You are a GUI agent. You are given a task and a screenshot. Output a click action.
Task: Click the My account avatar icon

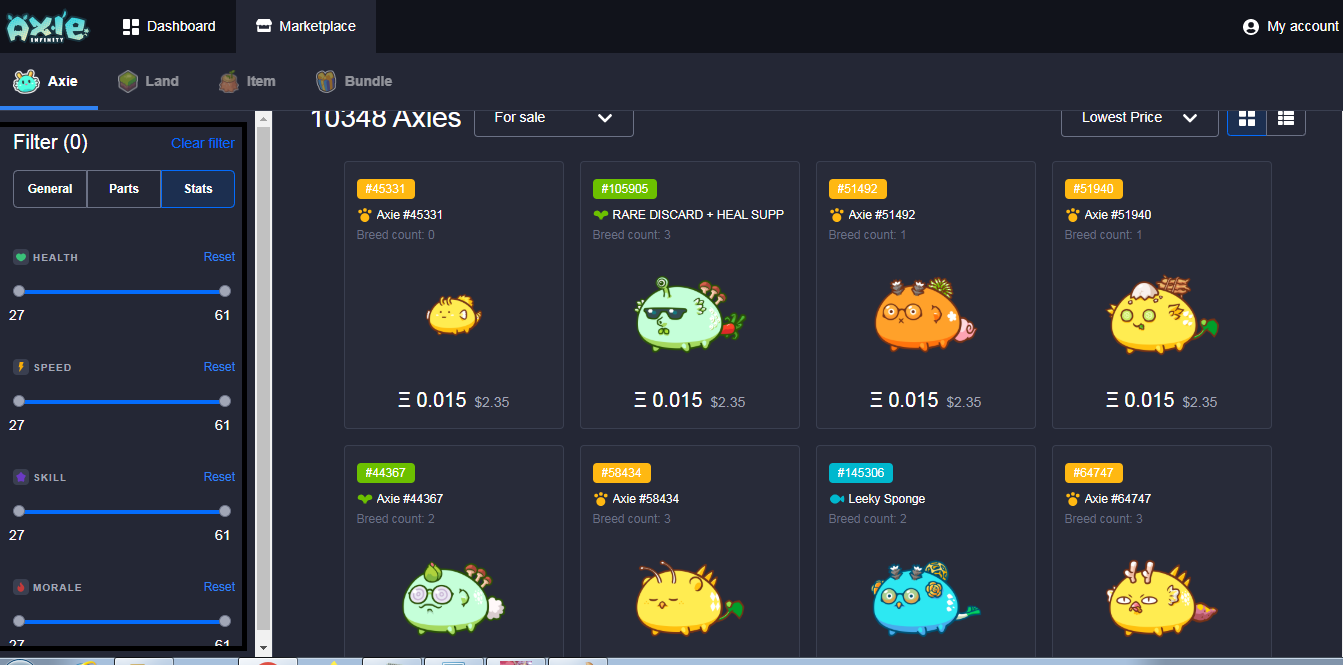click(x=1250, y=27)
